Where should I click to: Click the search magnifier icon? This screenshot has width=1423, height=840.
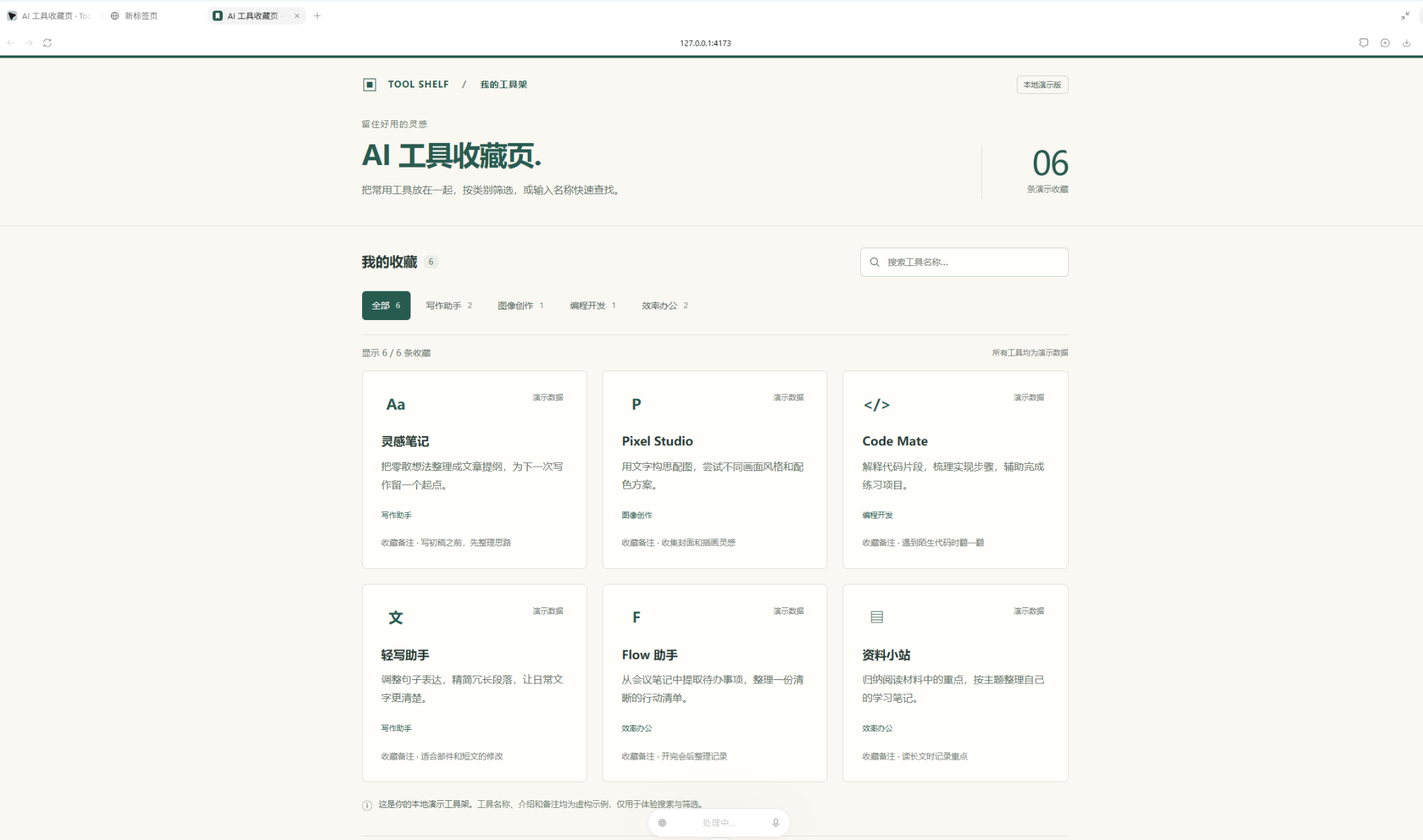874,262
